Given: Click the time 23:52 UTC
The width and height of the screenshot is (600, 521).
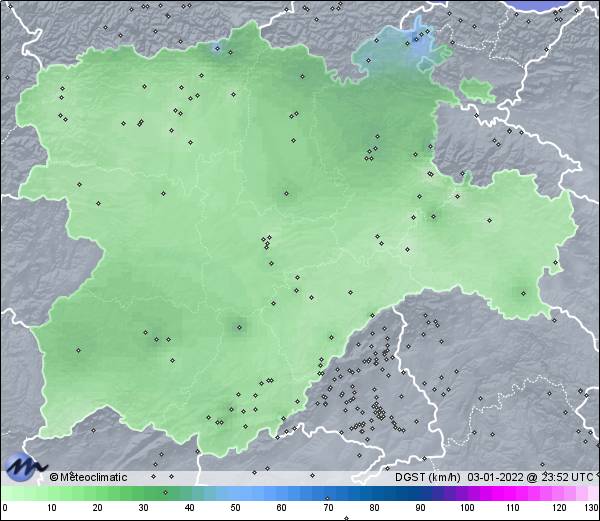Looking at the screenshot, I should [566, 477].
